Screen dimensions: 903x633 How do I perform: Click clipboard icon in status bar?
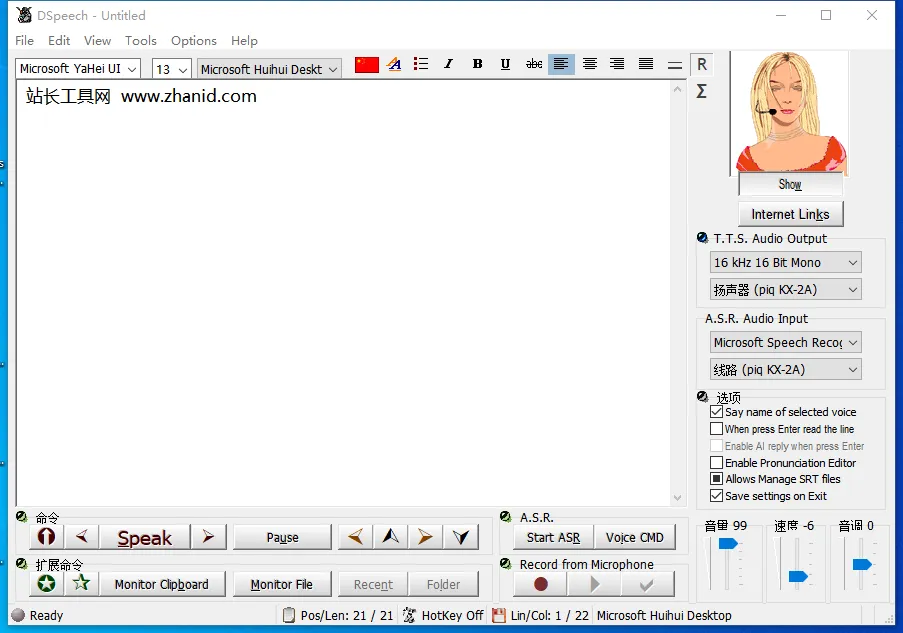pos(289,615)
